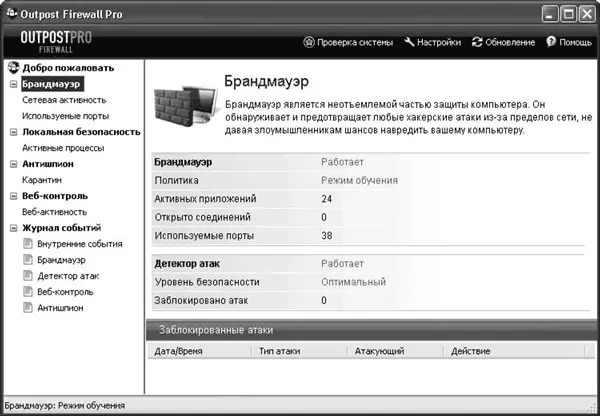The width and height of the screenshot is (600, 416).
Task: Open Детектор атак log entry
Action: [x=68, y=276]
